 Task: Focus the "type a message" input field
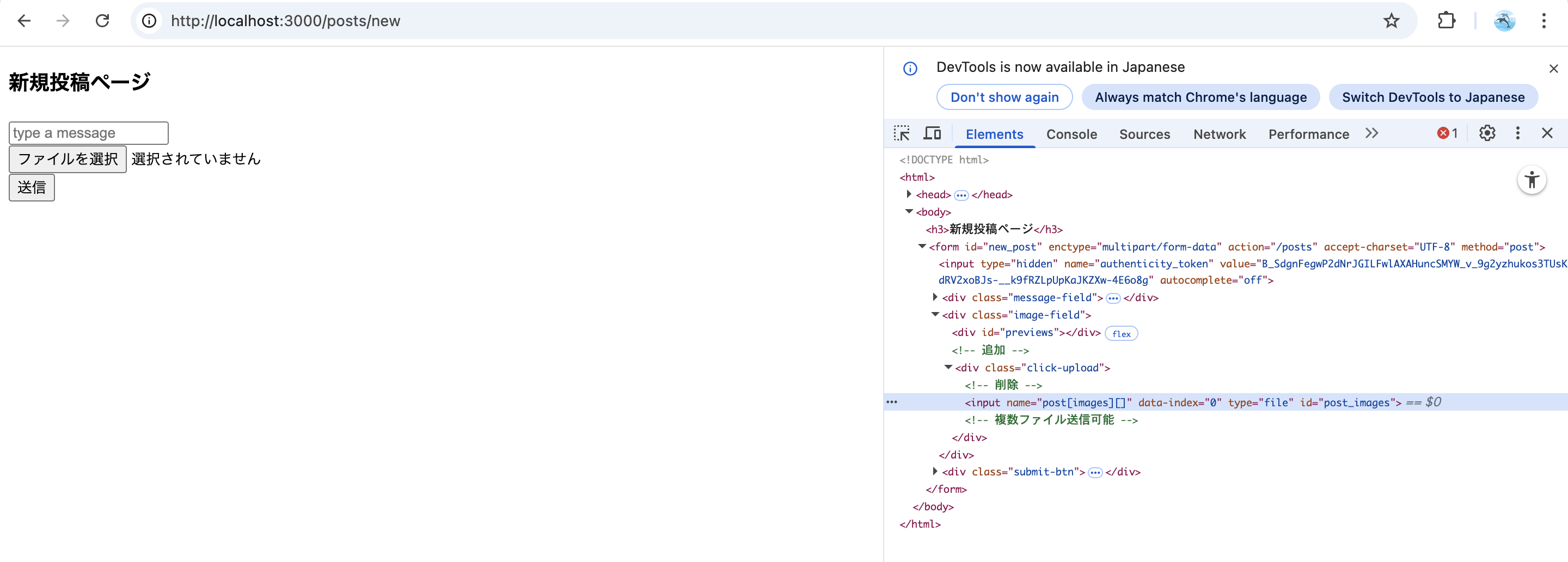[89, 133]
